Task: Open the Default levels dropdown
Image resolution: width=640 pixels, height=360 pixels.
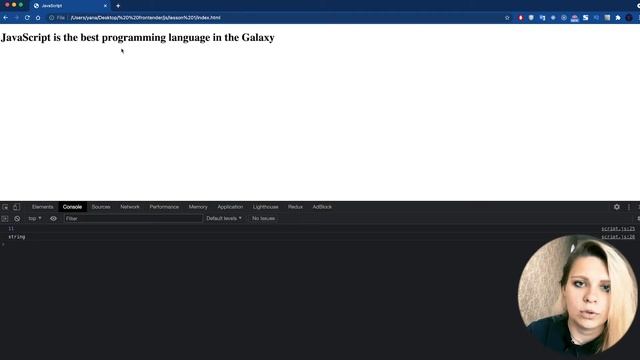Action: tap(224, 218)
